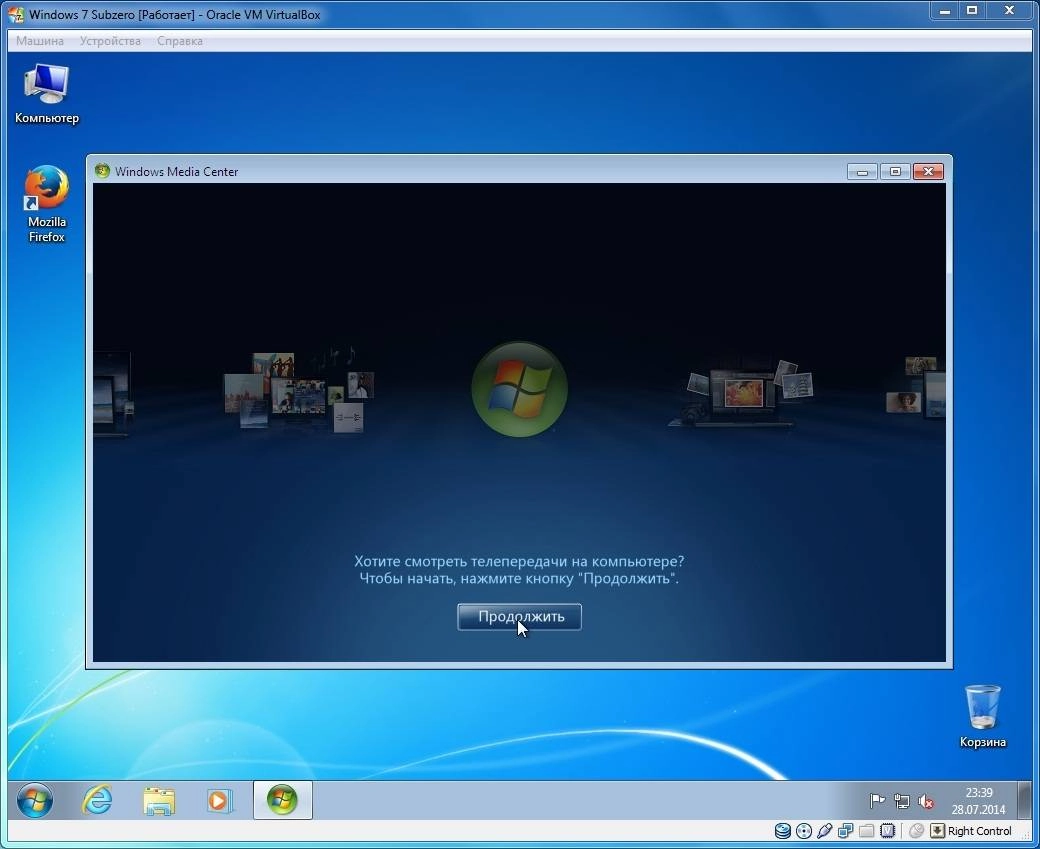The width and height of the screenshot is (1040, 849).
Task: Minimize the VirtualBox window
Action: tap(944, 11)
